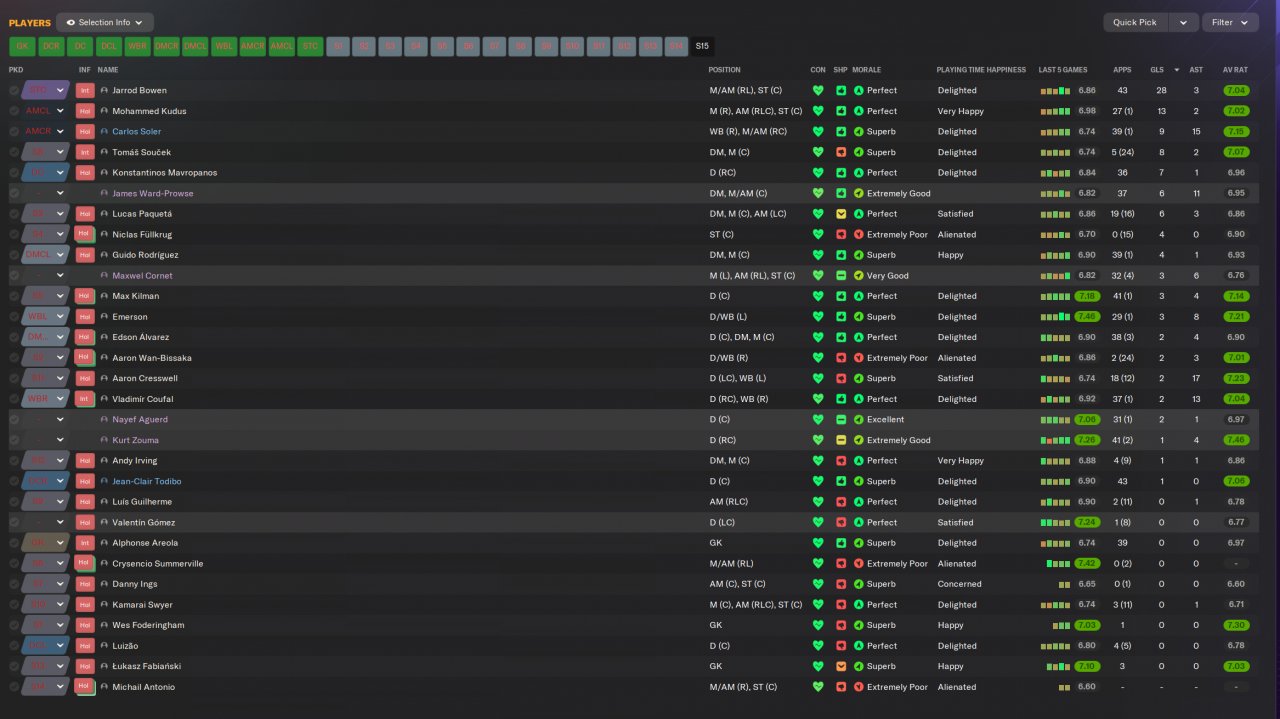
Task: Click Aaron Wan-Bissaka's red morale icon
Action: [859, 358]
